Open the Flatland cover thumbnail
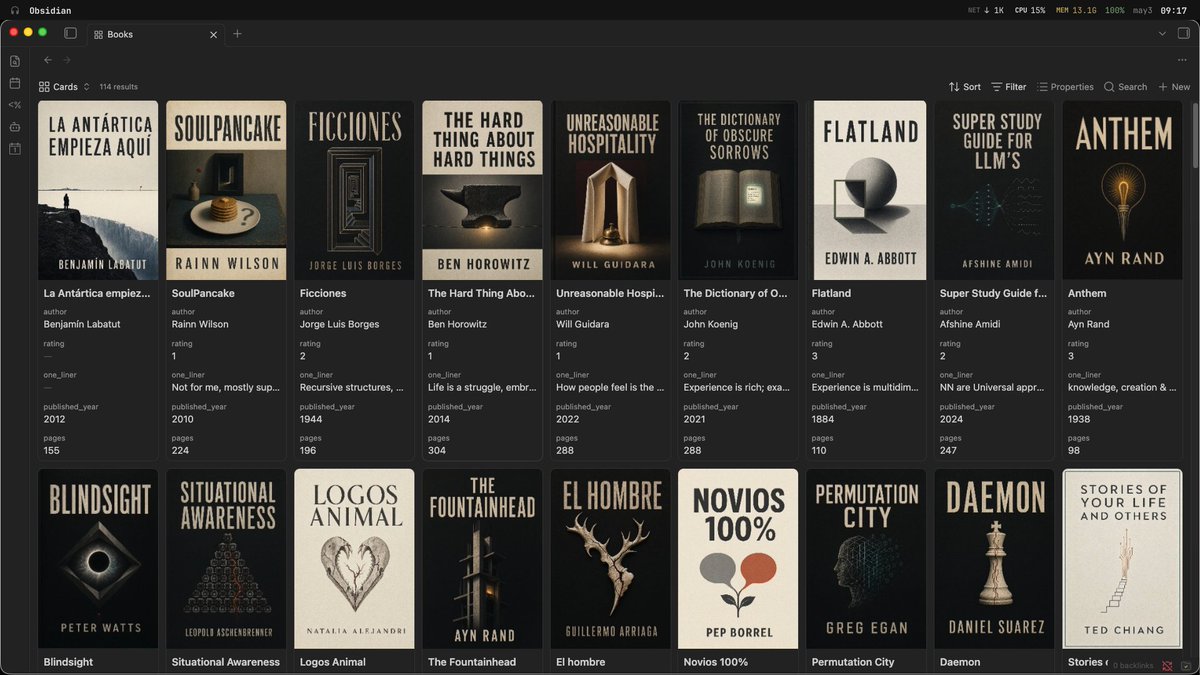 click(x=866, y=190)
